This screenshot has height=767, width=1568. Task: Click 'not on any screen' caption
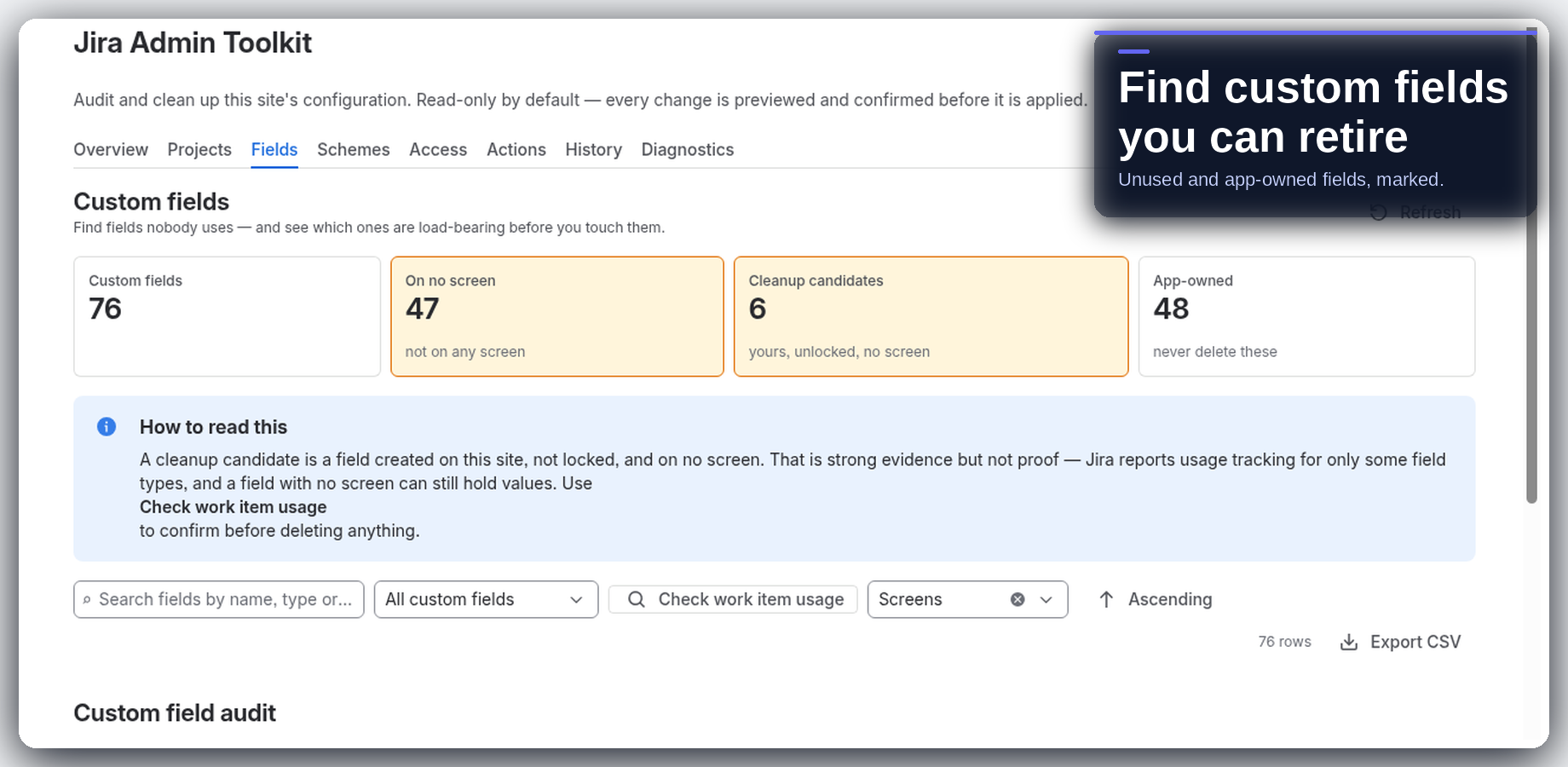[465, 352]
